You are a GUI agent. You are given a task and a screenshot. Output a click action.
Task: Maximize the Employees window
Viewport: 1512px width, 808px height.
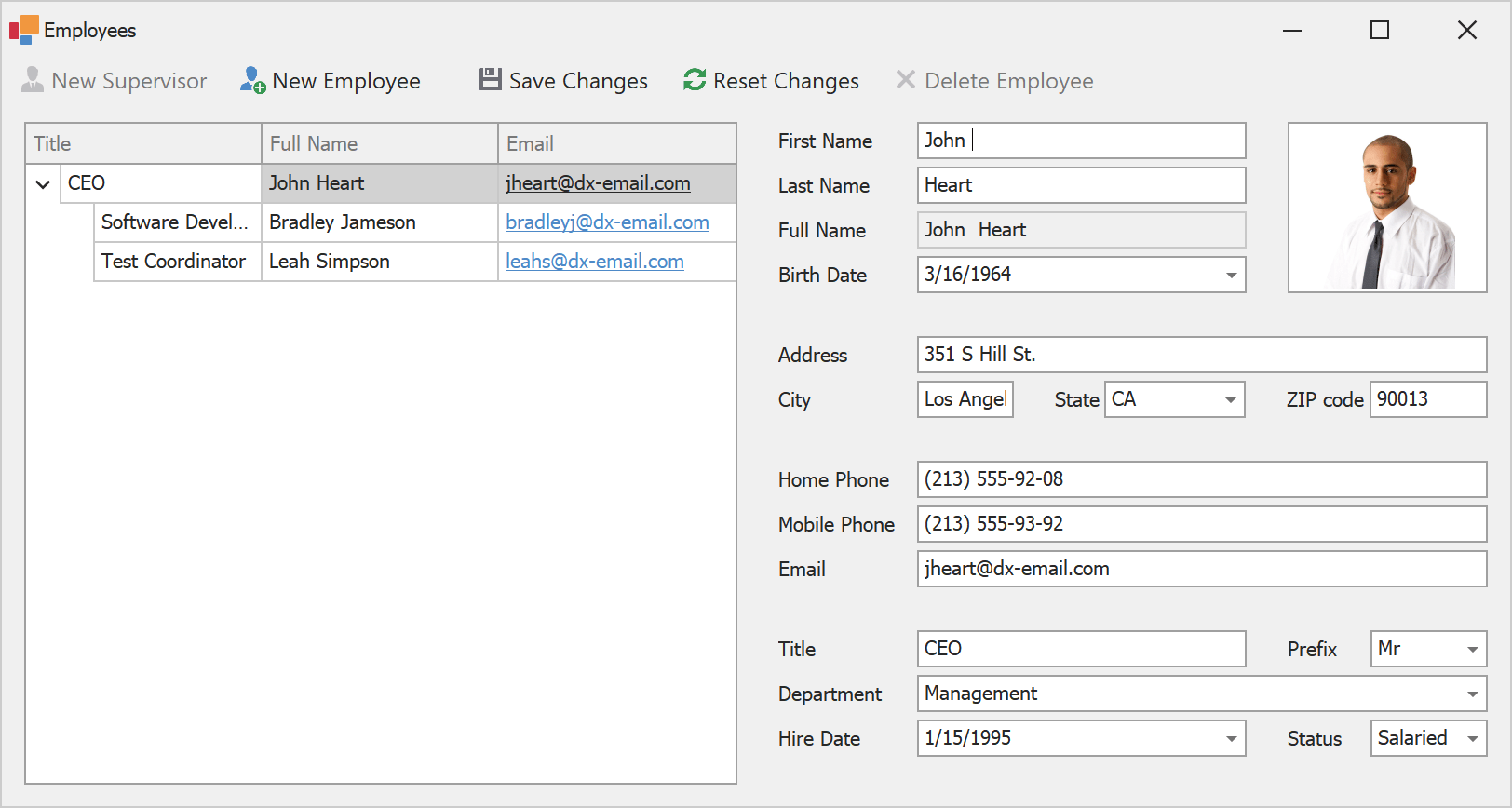click(1380, 30)
